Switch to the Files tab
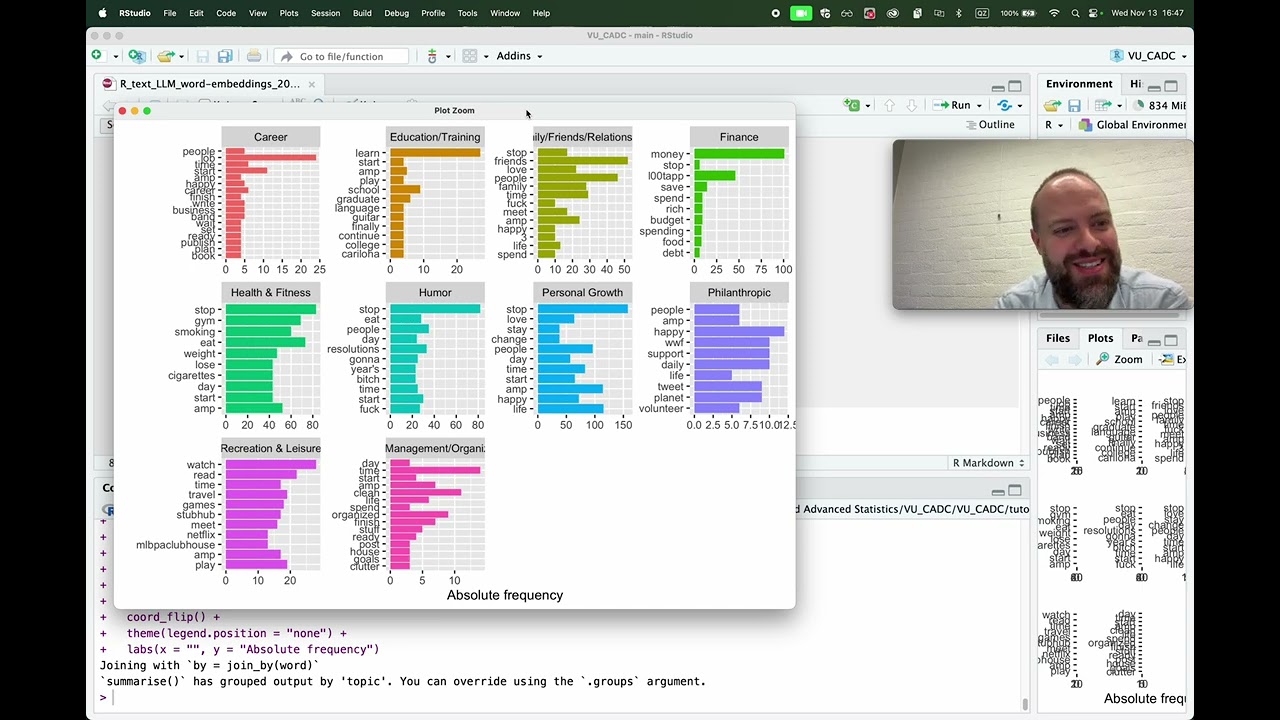This screenshot has width=1280, height=720. pos(1057,338)
